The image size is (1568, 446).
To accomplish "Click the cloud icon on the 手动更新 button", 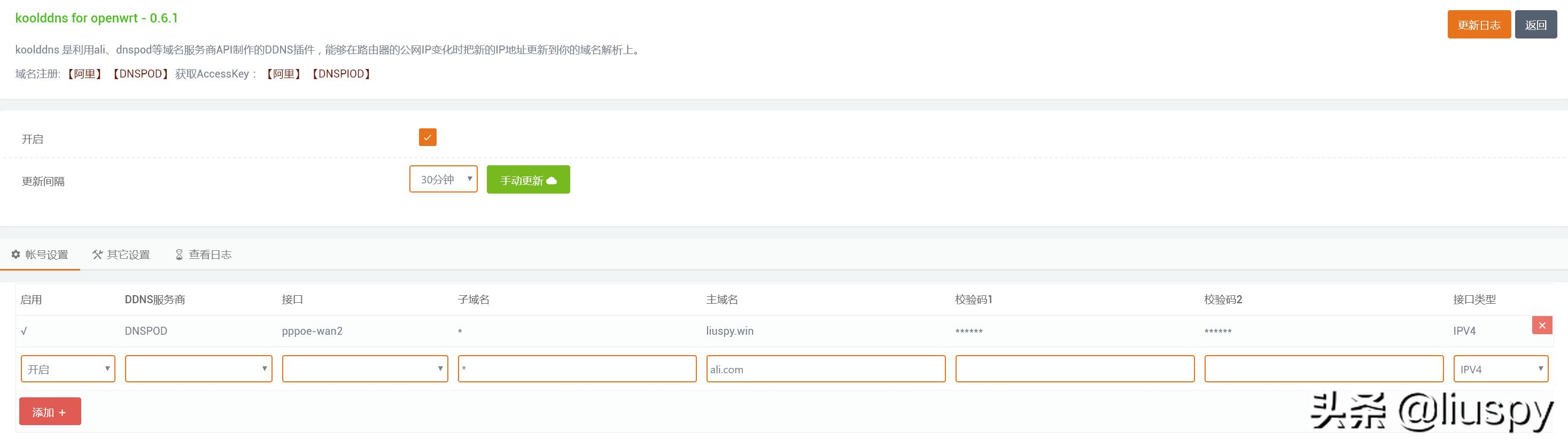I will point(552,180).
